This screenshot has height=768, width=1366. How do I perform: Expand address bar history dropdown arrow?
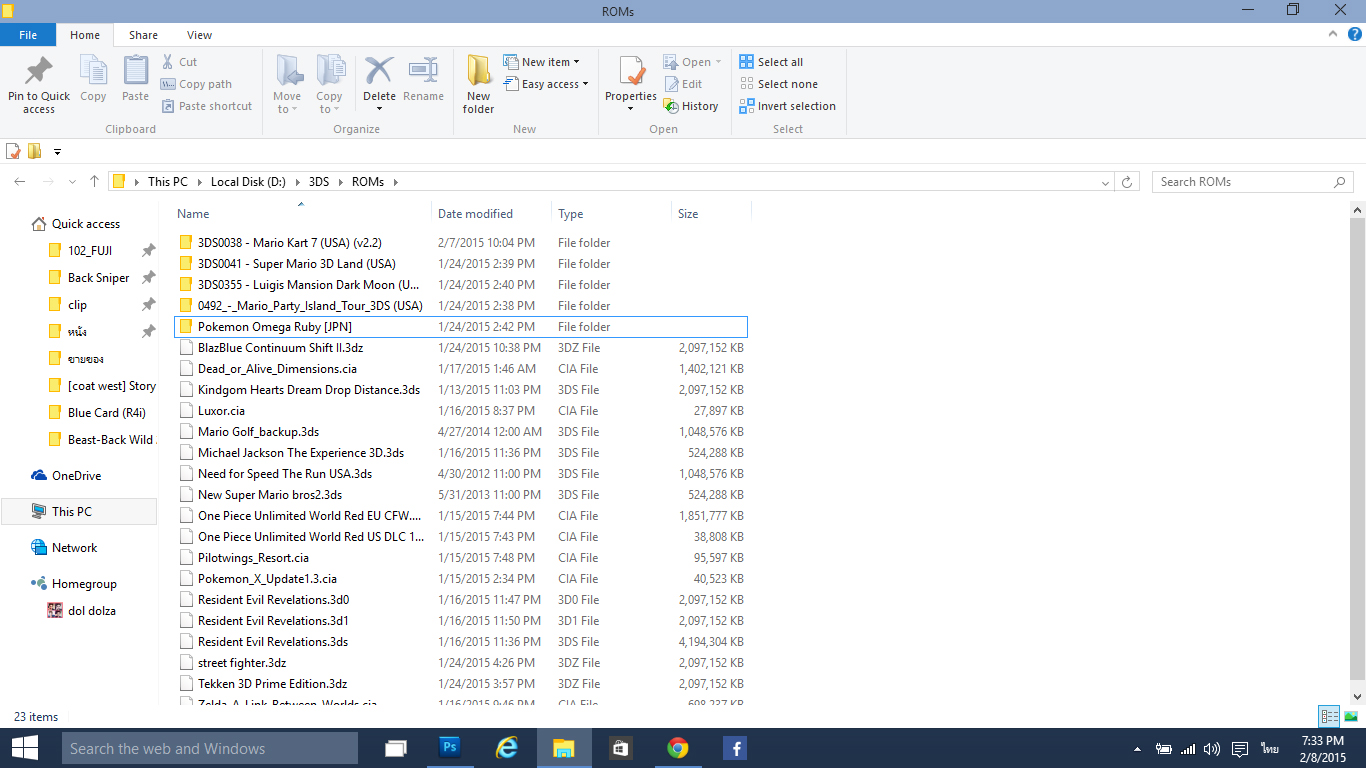pos(1104,182)
